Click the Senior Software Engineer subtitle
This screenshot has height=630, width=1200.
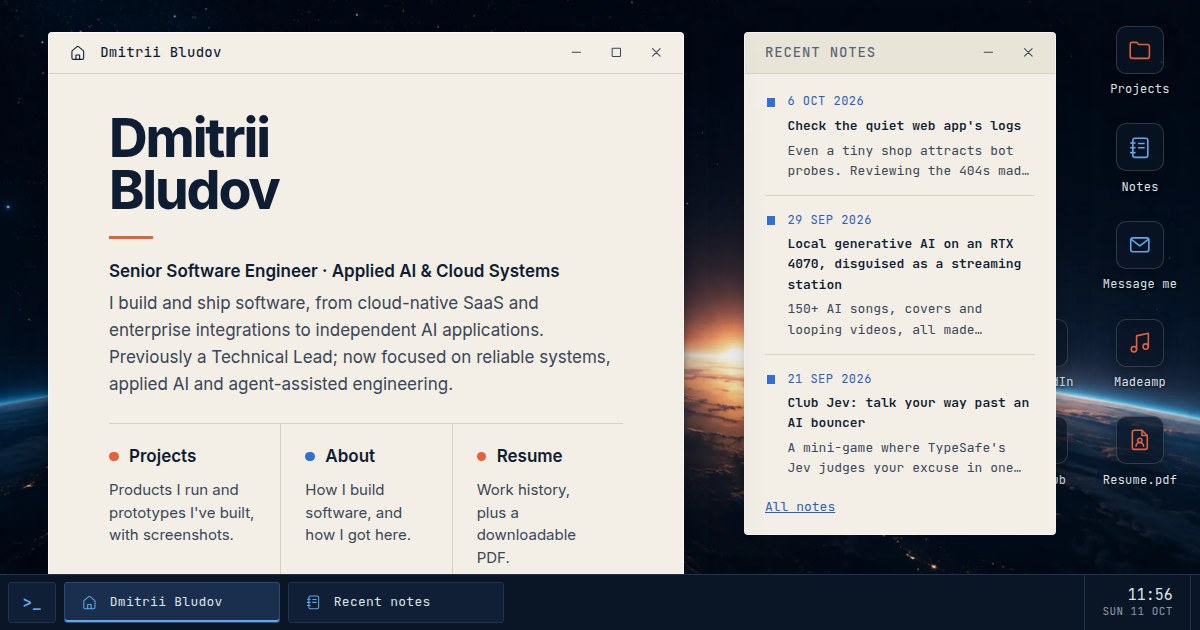click(334, 271)
